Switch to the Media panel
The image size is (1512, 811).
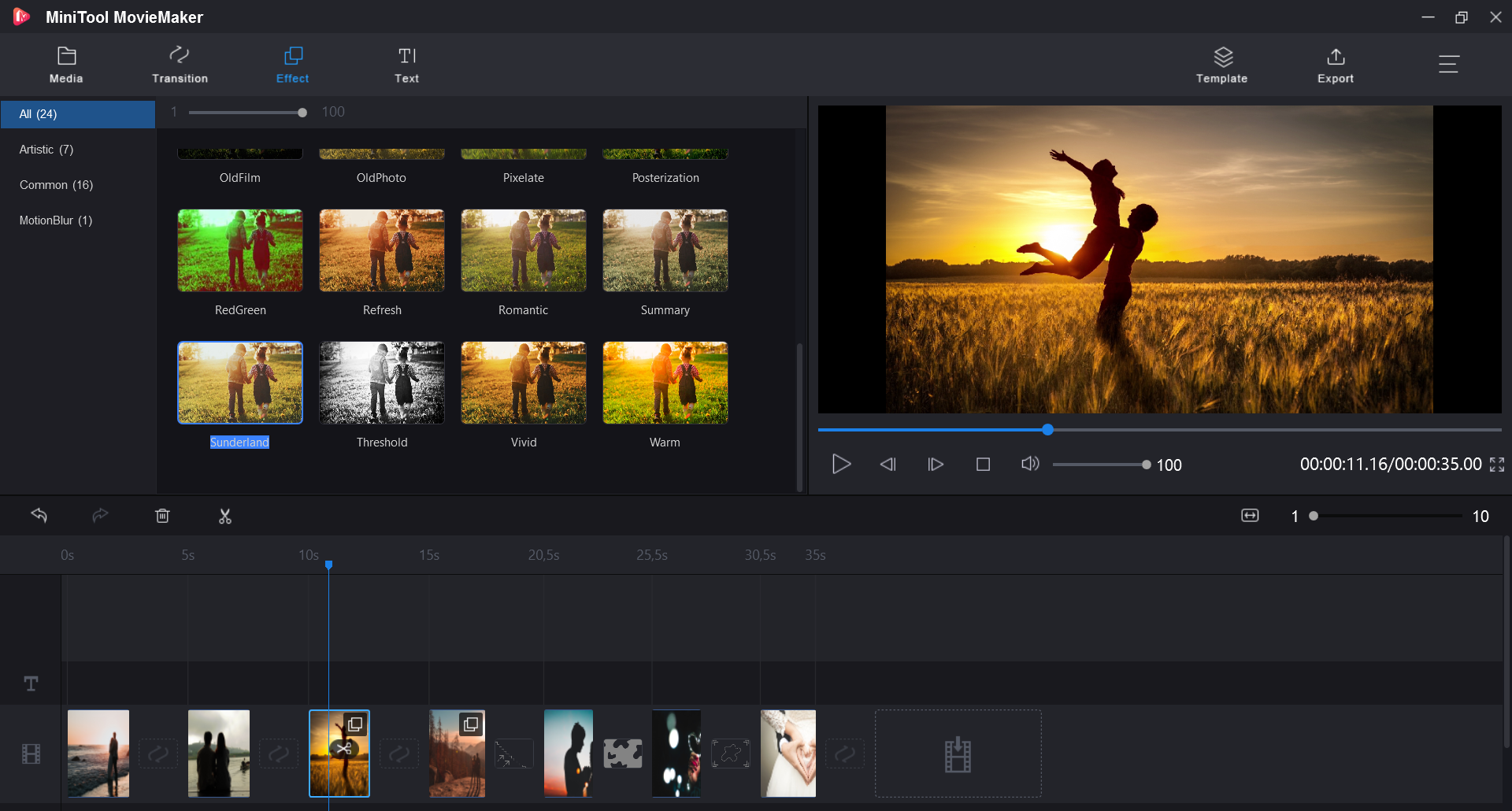pos(66,65)
